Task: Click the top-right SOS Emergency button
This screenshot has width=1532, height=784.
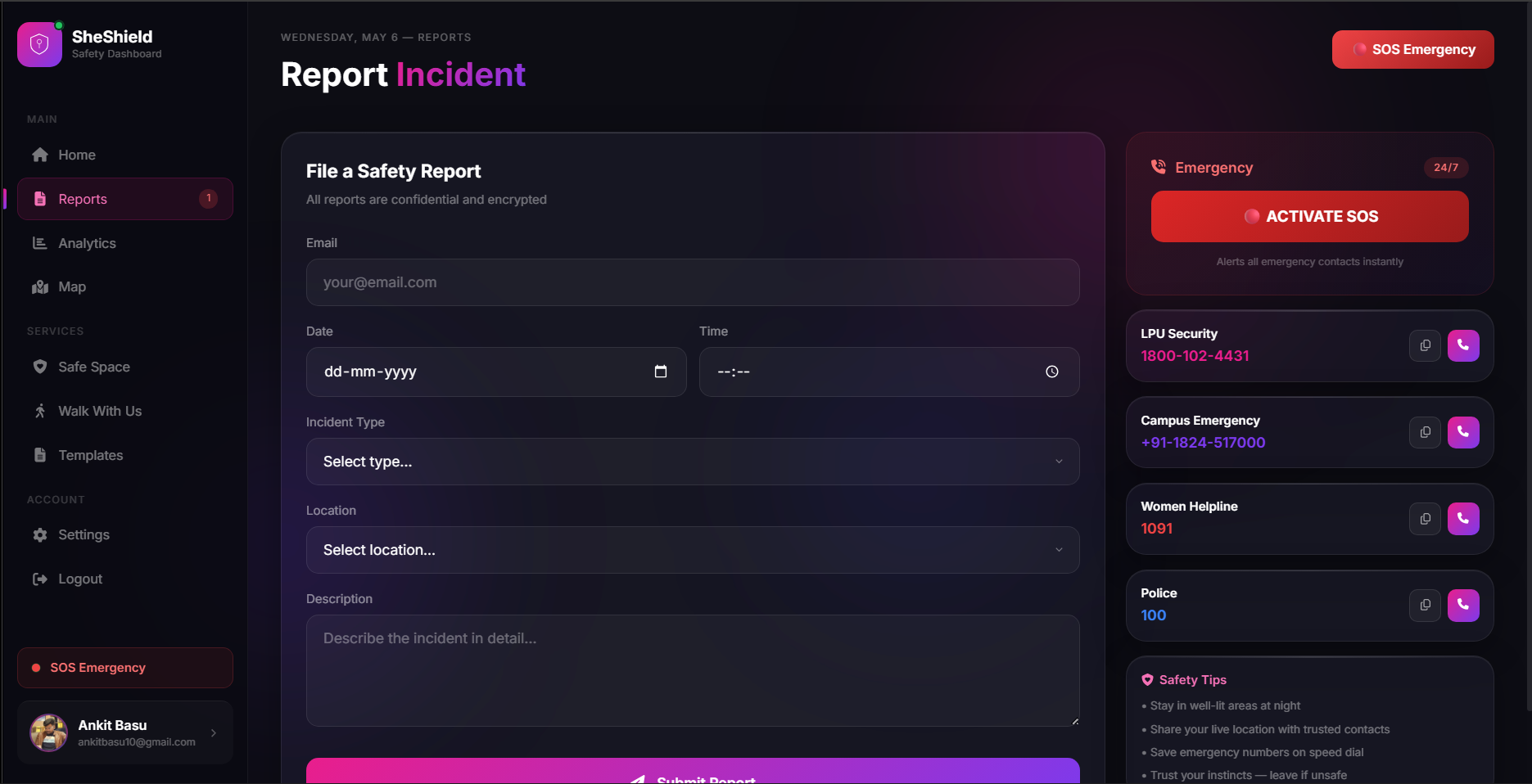Action: click(1412, 49)
